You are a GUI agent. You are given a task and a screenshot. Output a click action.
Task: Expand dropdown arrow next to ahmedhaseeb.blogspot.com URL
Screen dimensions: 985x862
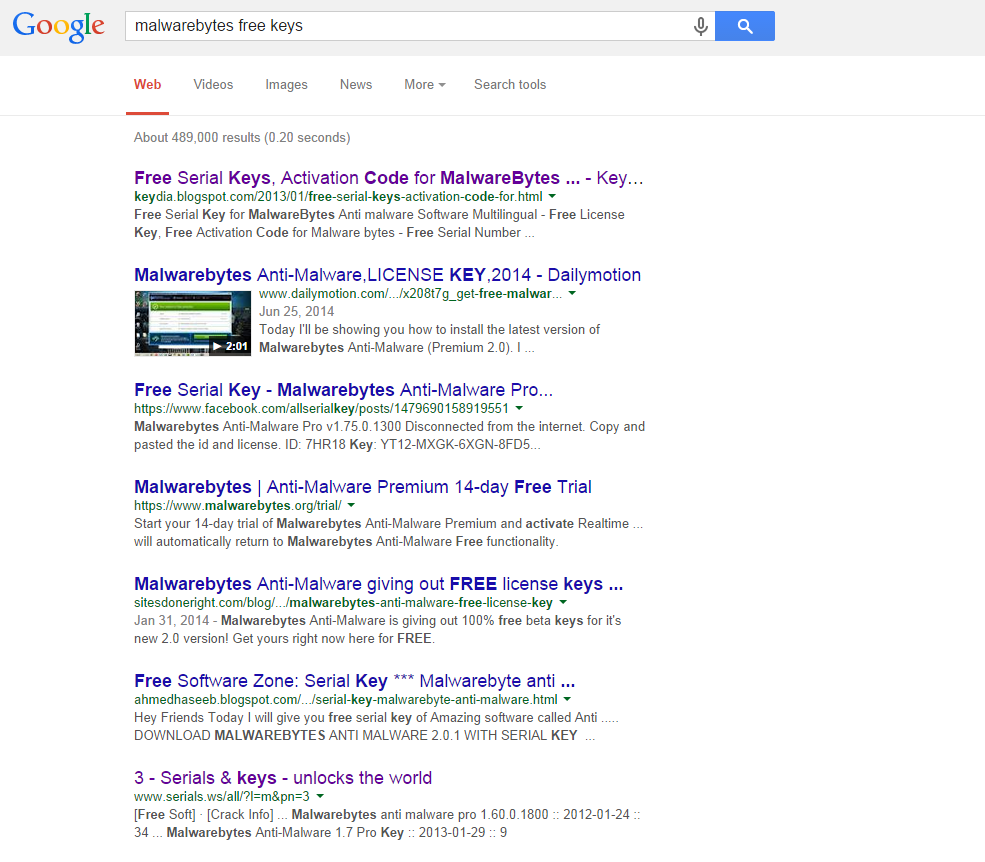567,699
